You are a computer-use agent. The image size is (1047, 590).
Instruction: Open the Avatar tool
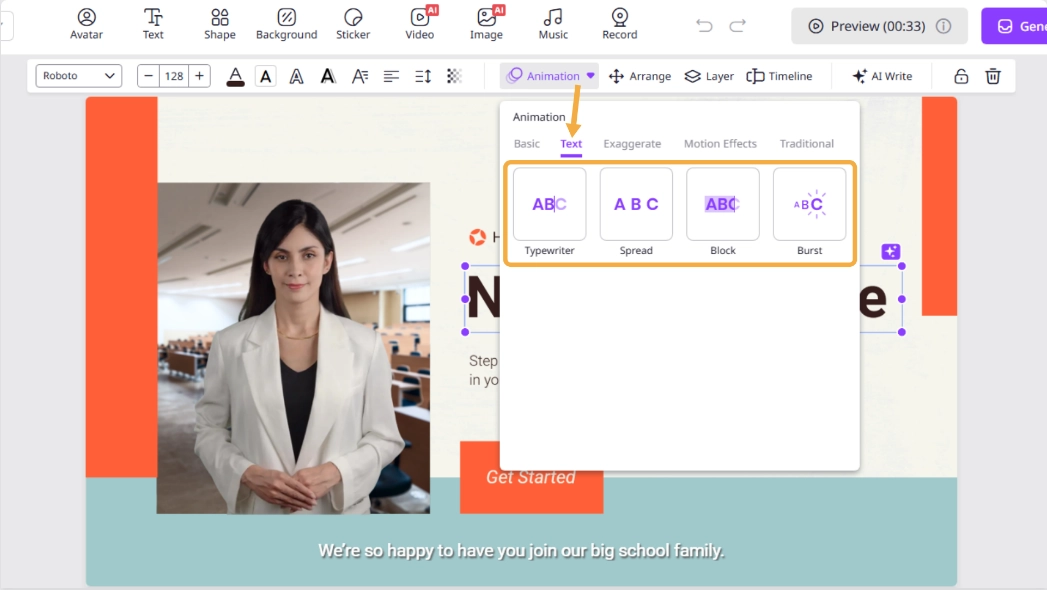pos(87,24)
